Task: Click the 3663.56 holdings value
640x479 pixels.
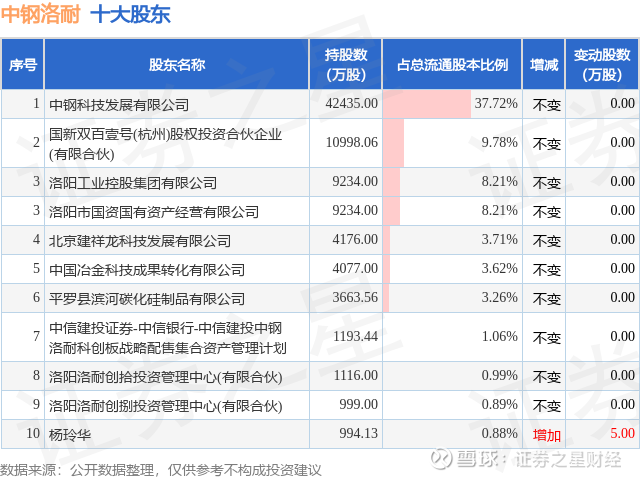Action: 355,297
